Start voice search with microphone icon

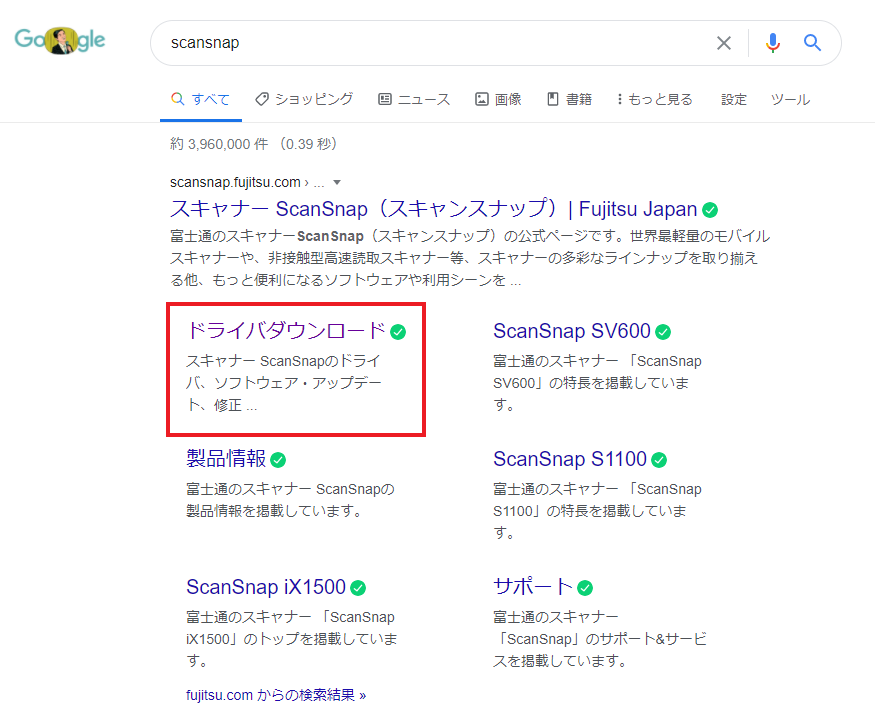click(x=773, y=43)
